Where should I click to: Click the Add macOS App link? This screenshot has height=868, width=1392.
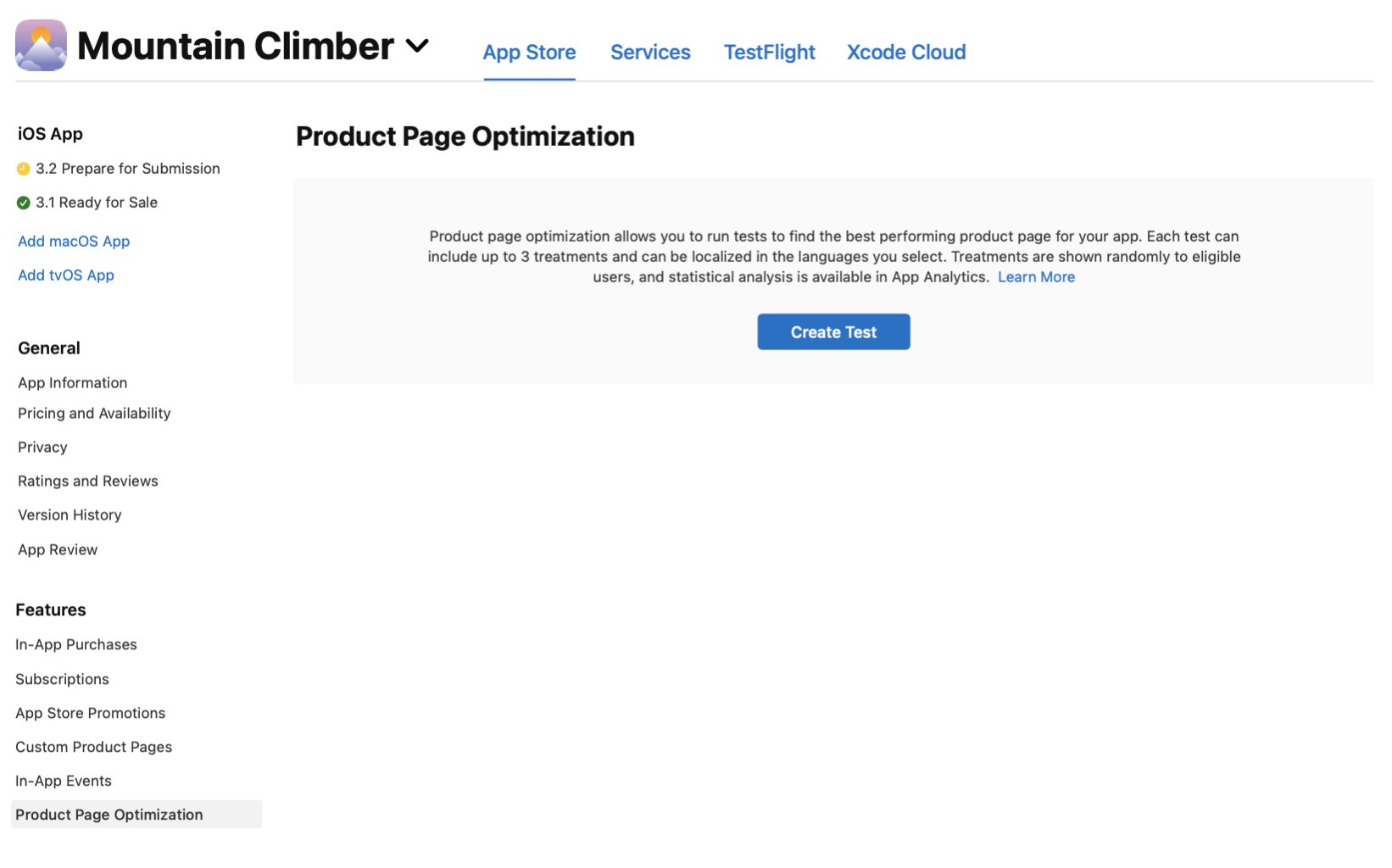point(74,242)
